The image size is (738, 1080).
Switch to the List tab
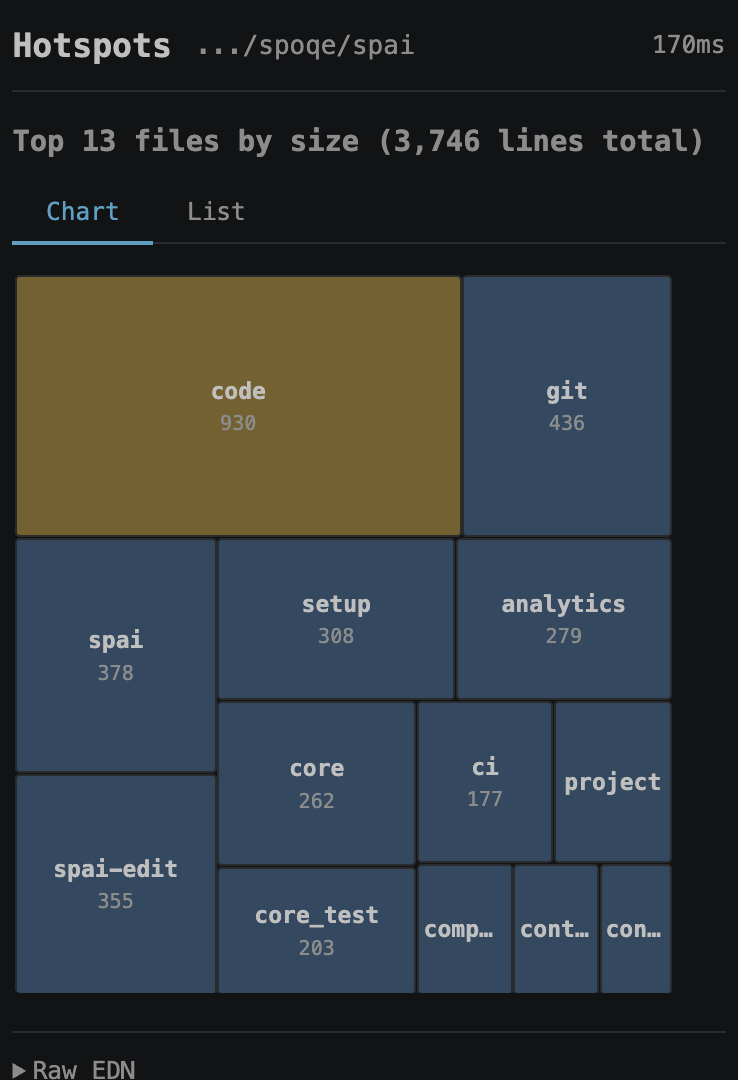[215, 211]
